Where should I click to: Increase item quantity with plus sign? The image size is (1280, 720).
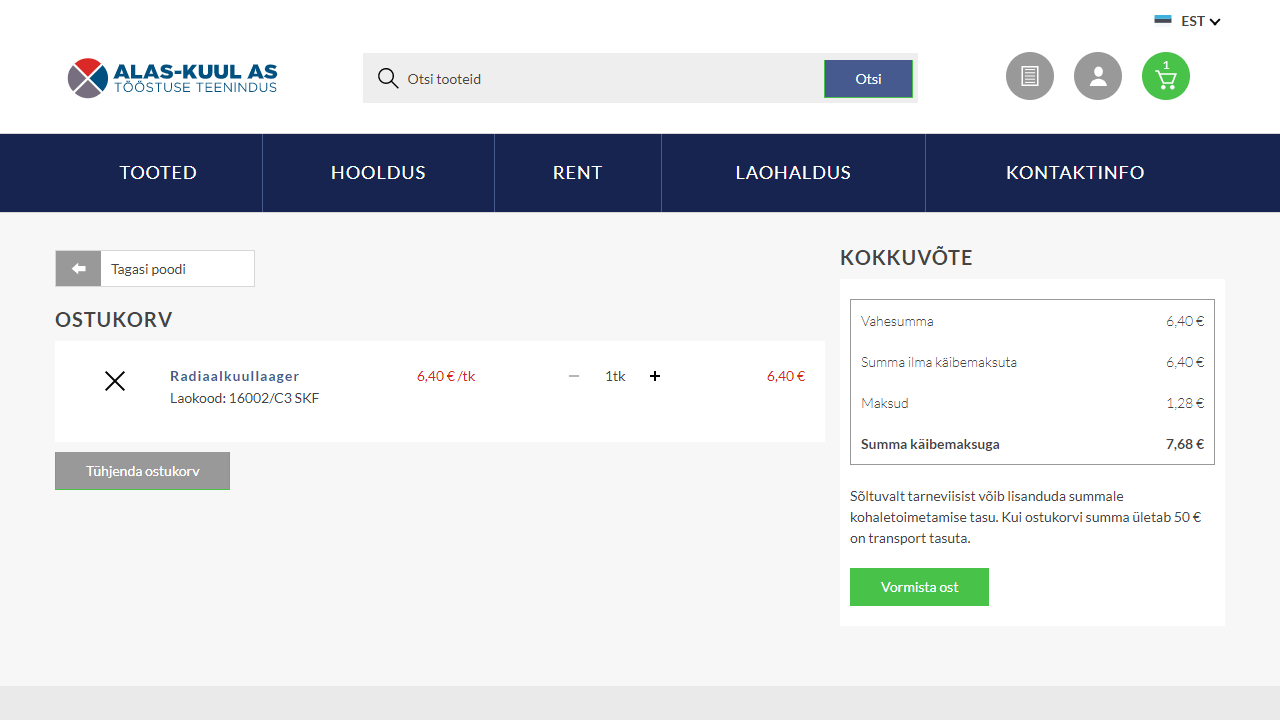[x=655, y=376]
